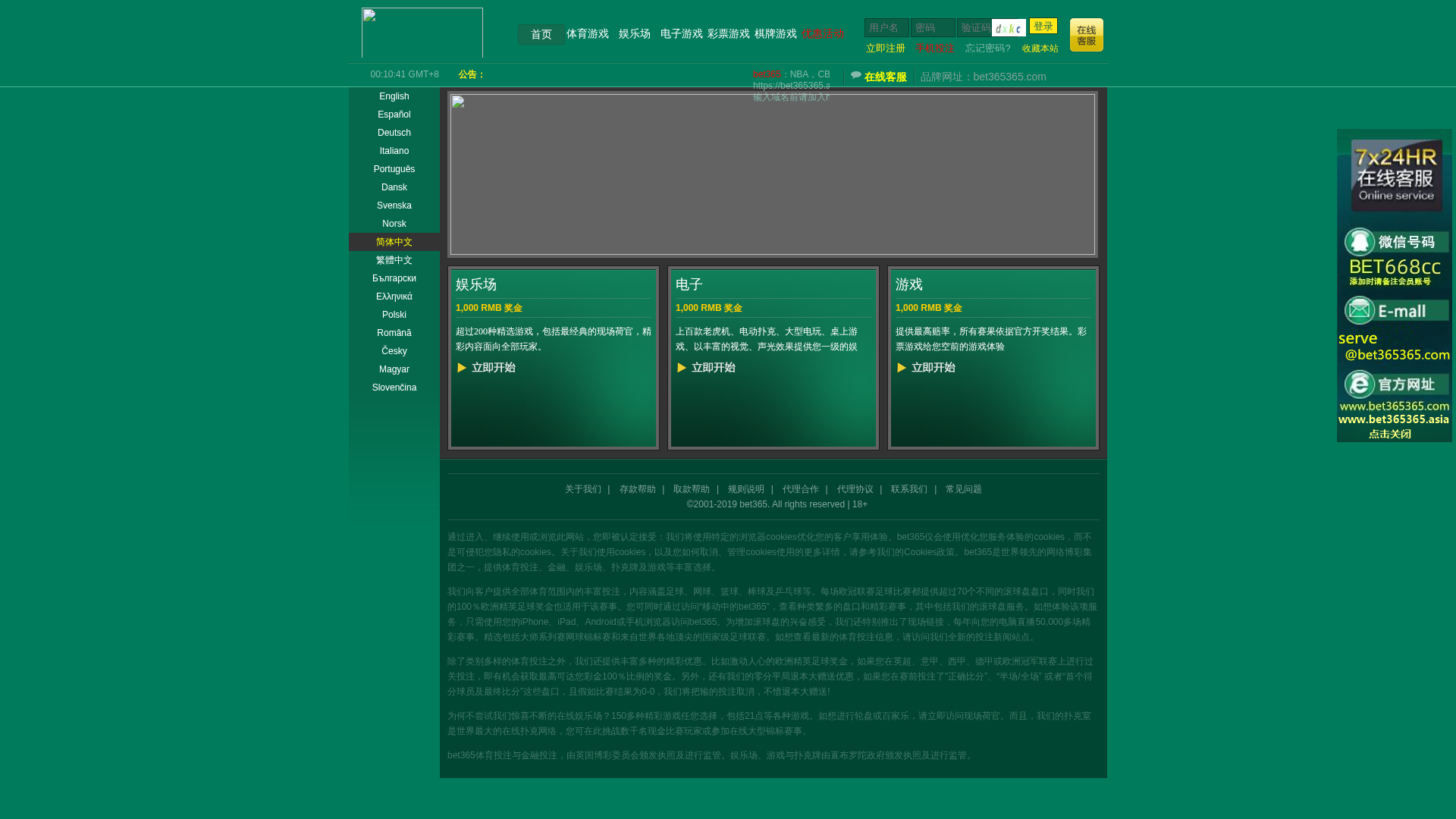Click 立即开始 in the 娱乐场 card
Image resolution: width=1456 pixels, height=819 pixels.
(x=486, y=368)
